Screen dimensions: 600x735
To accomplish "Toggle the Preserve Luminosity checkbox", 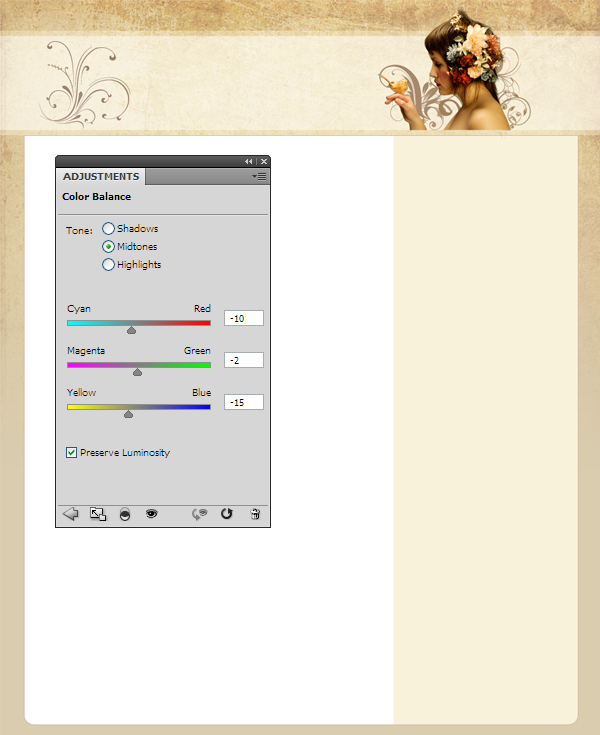I will [71, 452].
